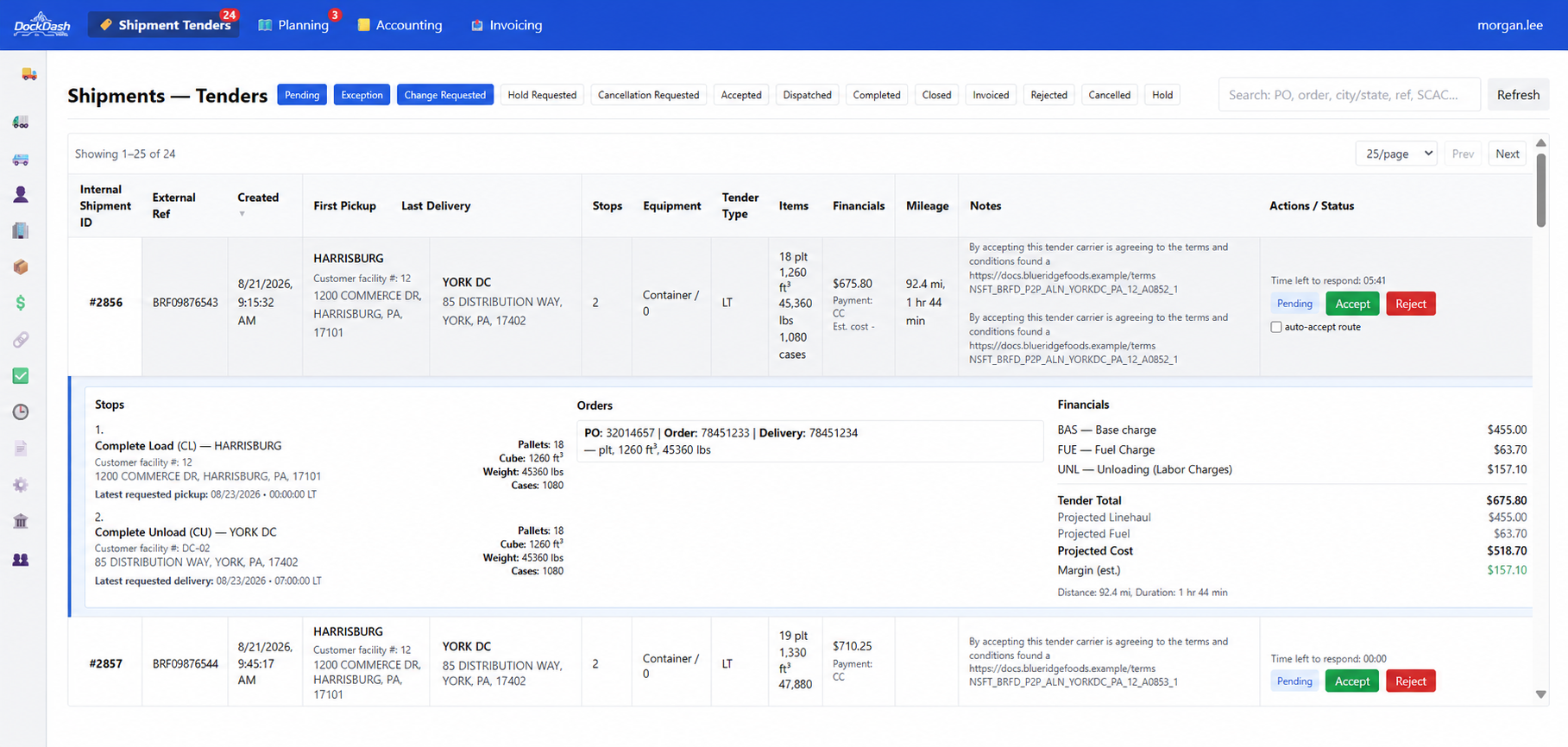Open the semi-truck sidebar icon

[21, 122]
